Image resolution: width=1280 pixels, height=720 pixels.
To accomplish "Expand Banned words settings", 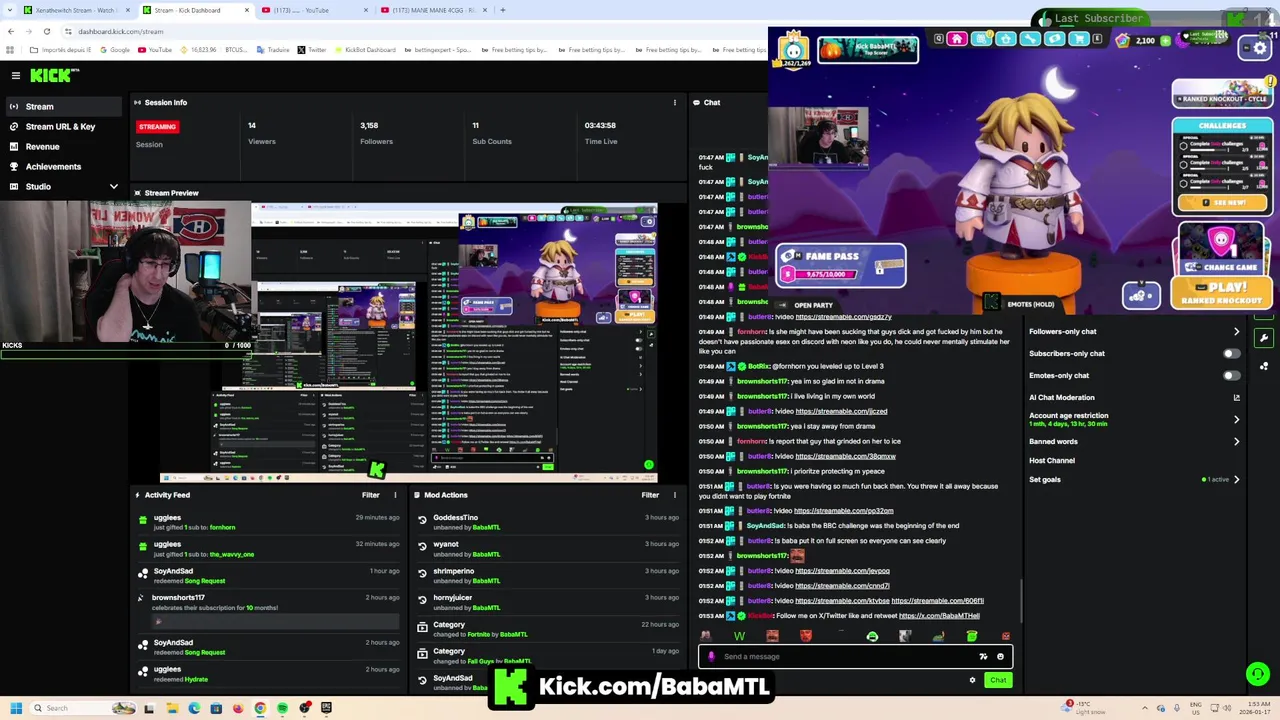I will (1237, 442).
